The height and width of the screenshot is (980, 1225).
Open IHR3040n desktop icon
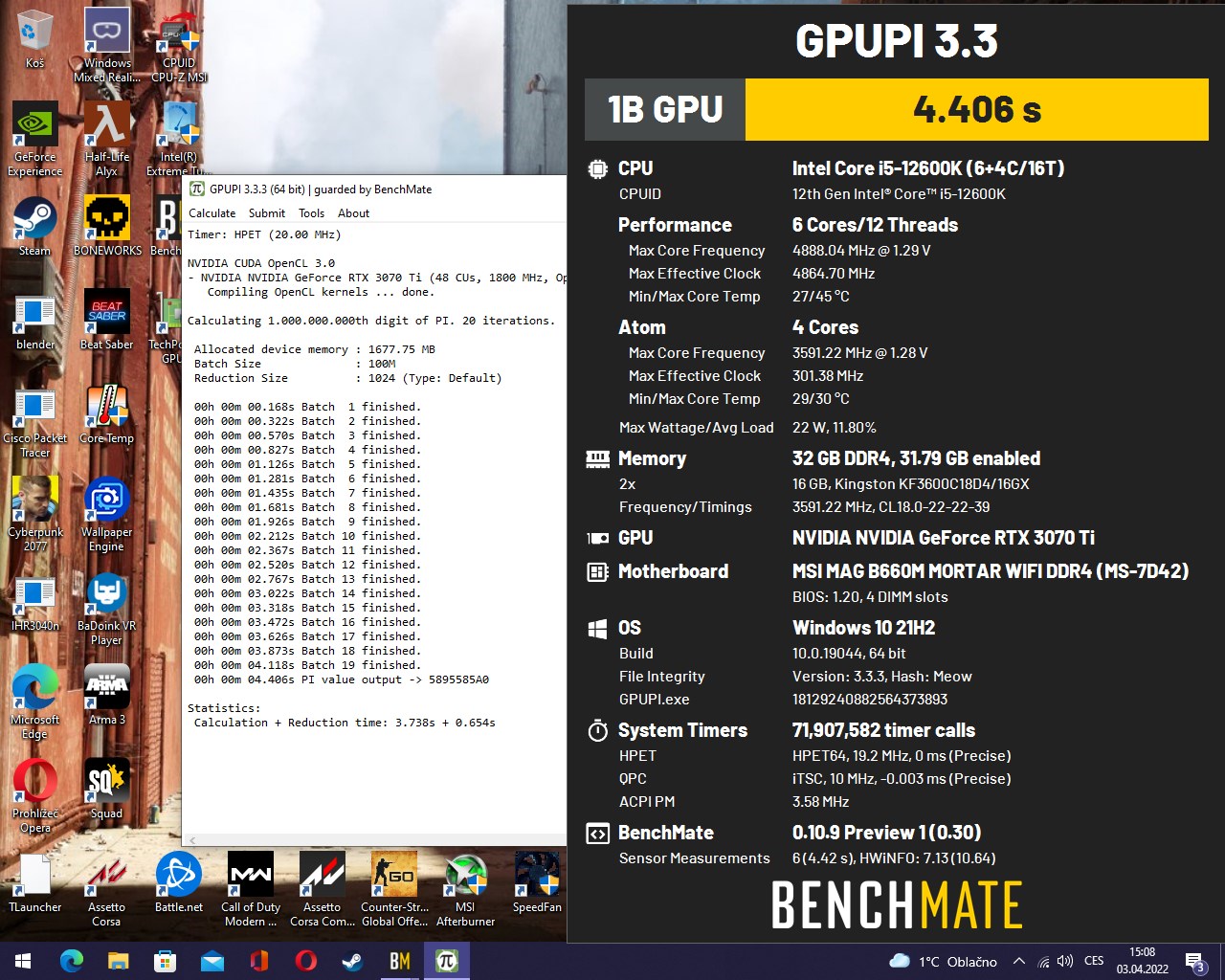tap(35, 601)
